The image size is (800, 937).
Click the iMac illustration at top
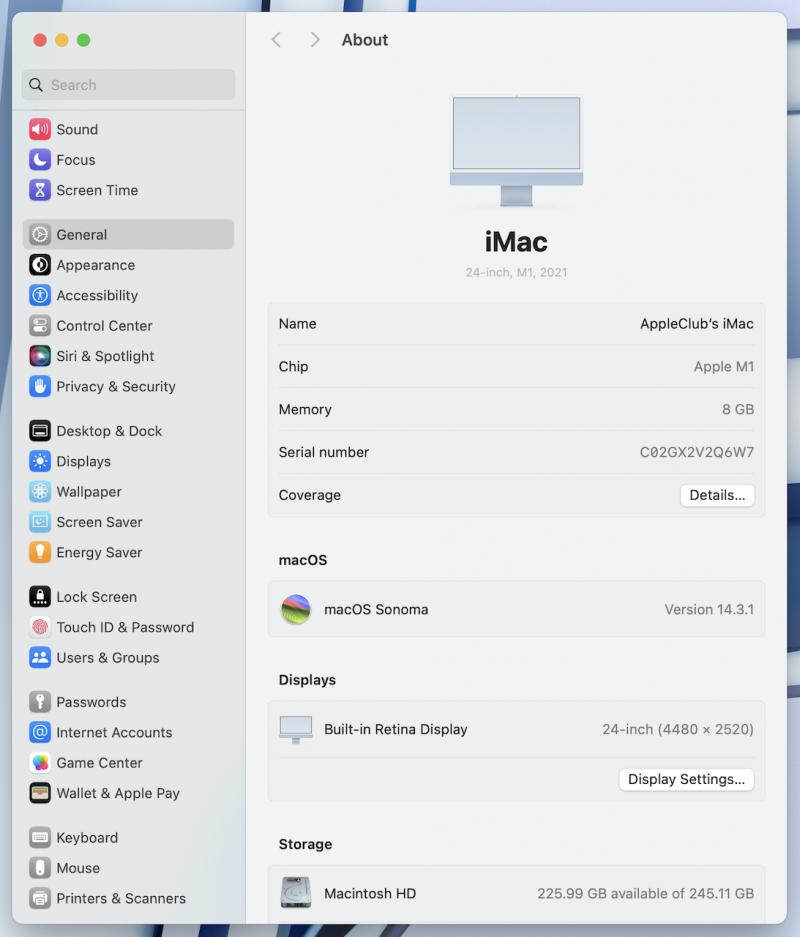[x=516, y=151]
